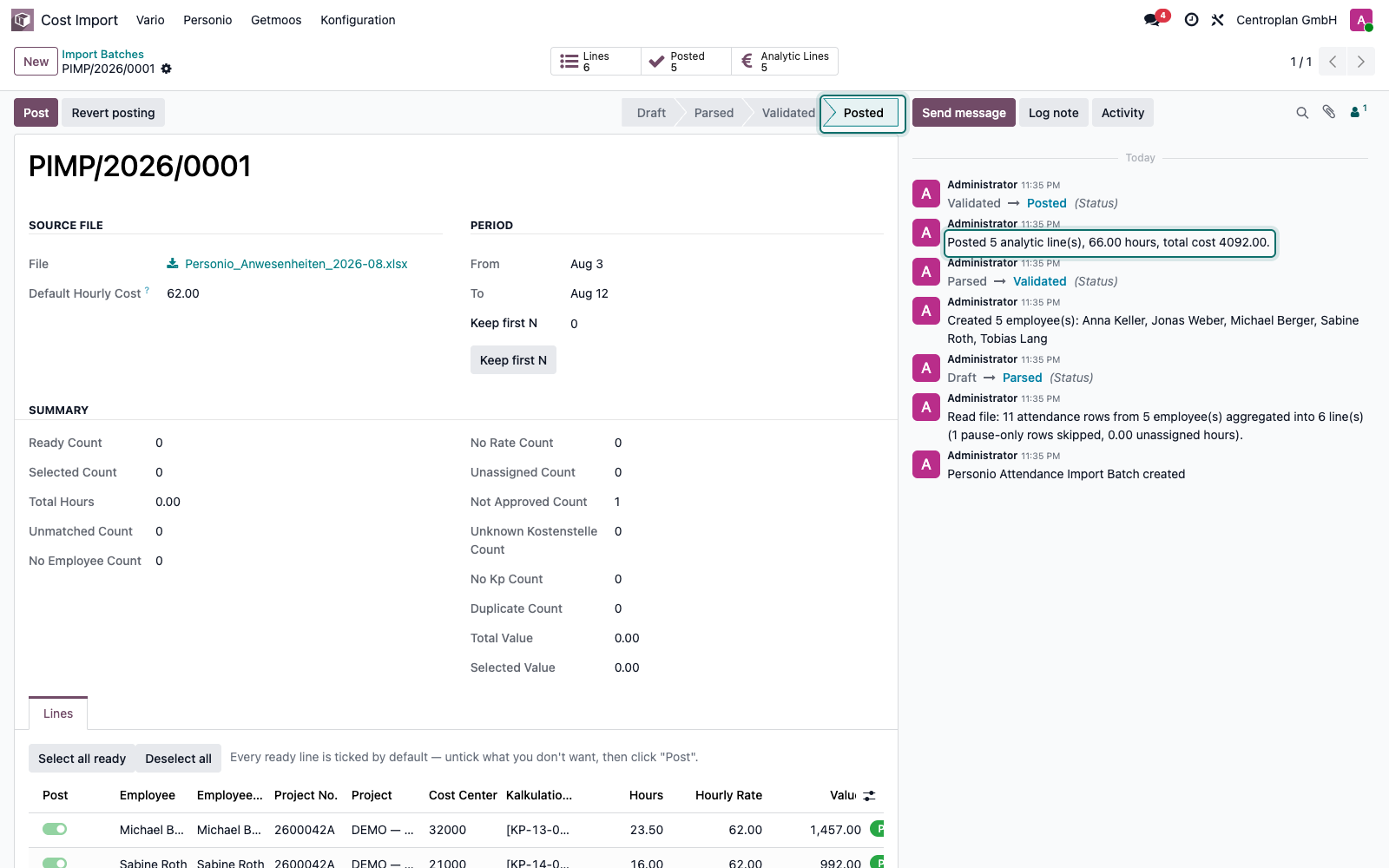Attach a file using the paperclip icon
Image resolution: width=1389 pixels, height=868 pixels.
point(1329,112)
